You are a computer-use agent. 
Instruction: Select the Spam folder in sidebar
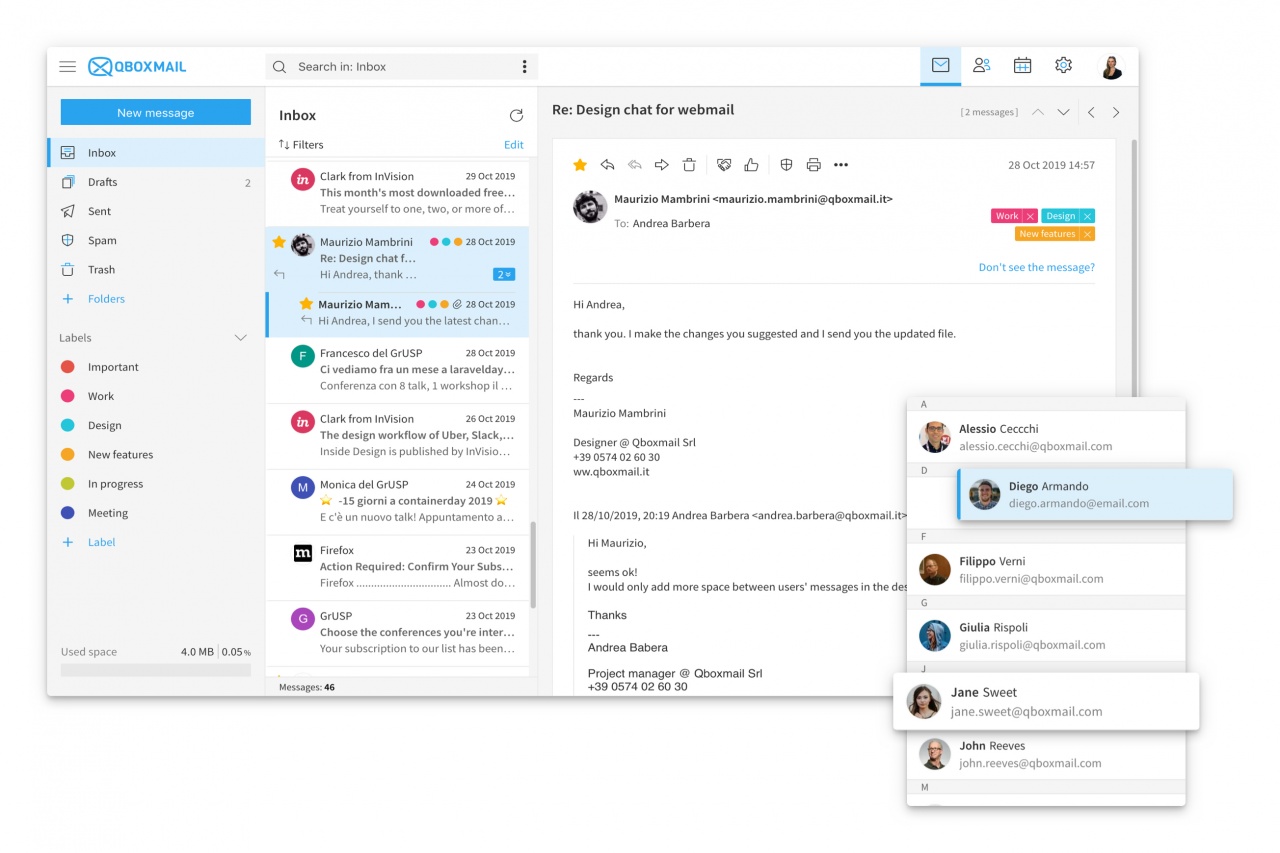[x=102, y=240]
